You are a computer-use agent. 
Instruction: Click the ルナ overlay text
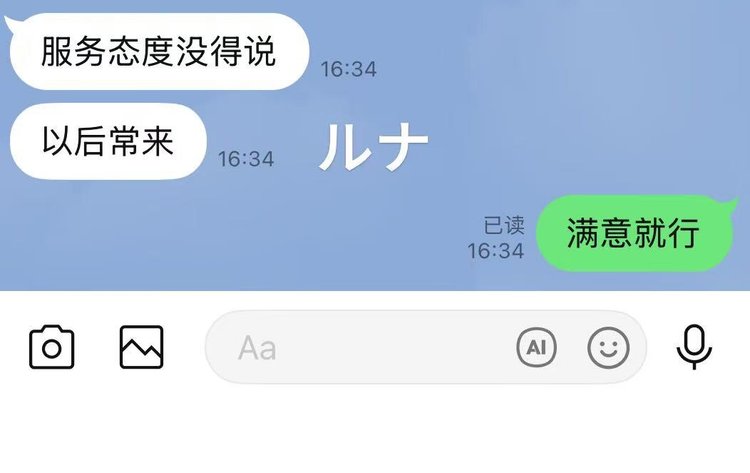[374, 147]
